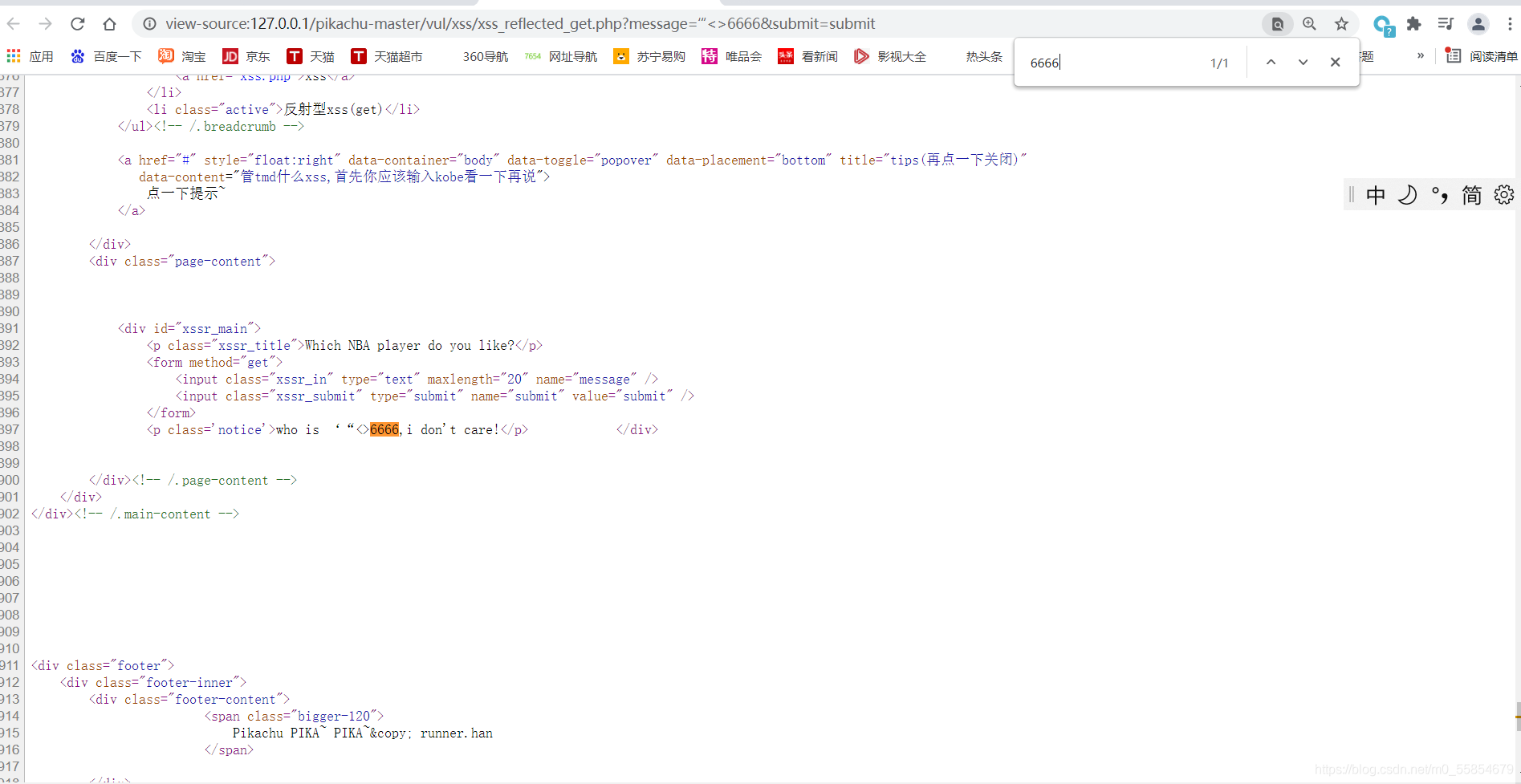Screen dimensions: 1521x784
Task: Open IME settings gear
Action: pyautogui.click(x=1504, y=195)
